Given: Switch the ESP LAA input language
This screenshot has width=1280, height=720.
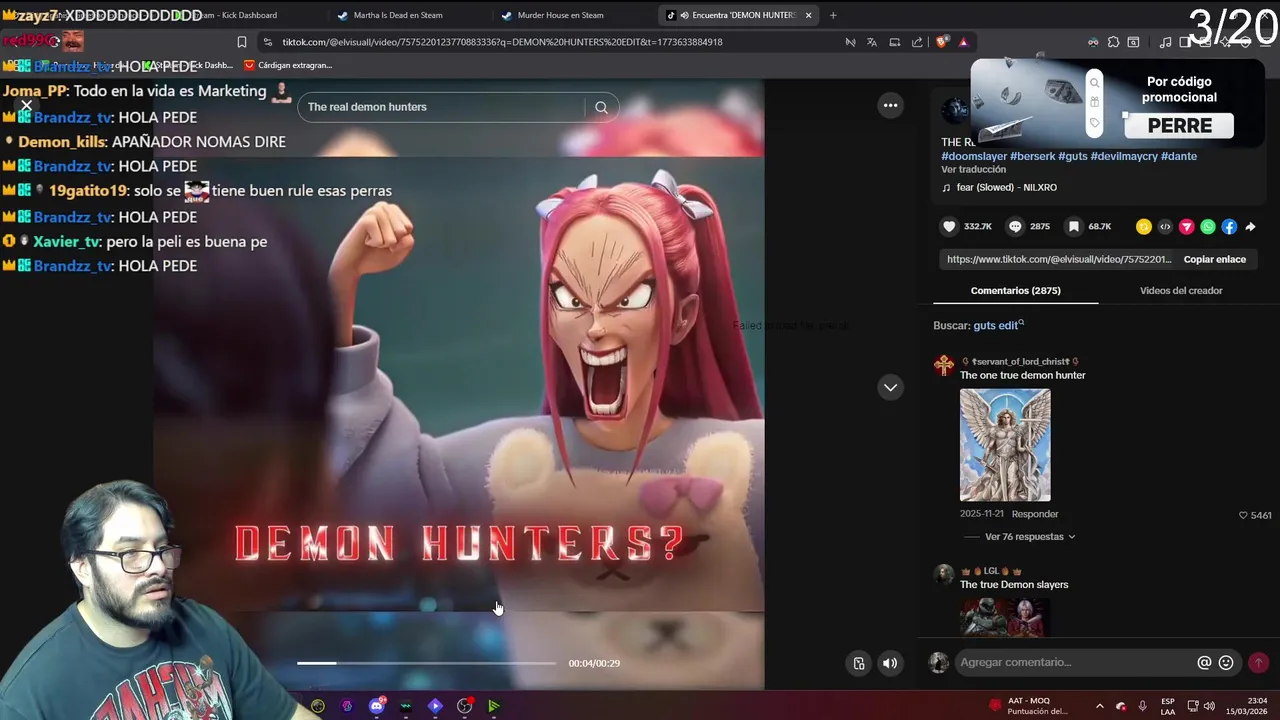Looking at the screenshot, I should click(1168, 706).
